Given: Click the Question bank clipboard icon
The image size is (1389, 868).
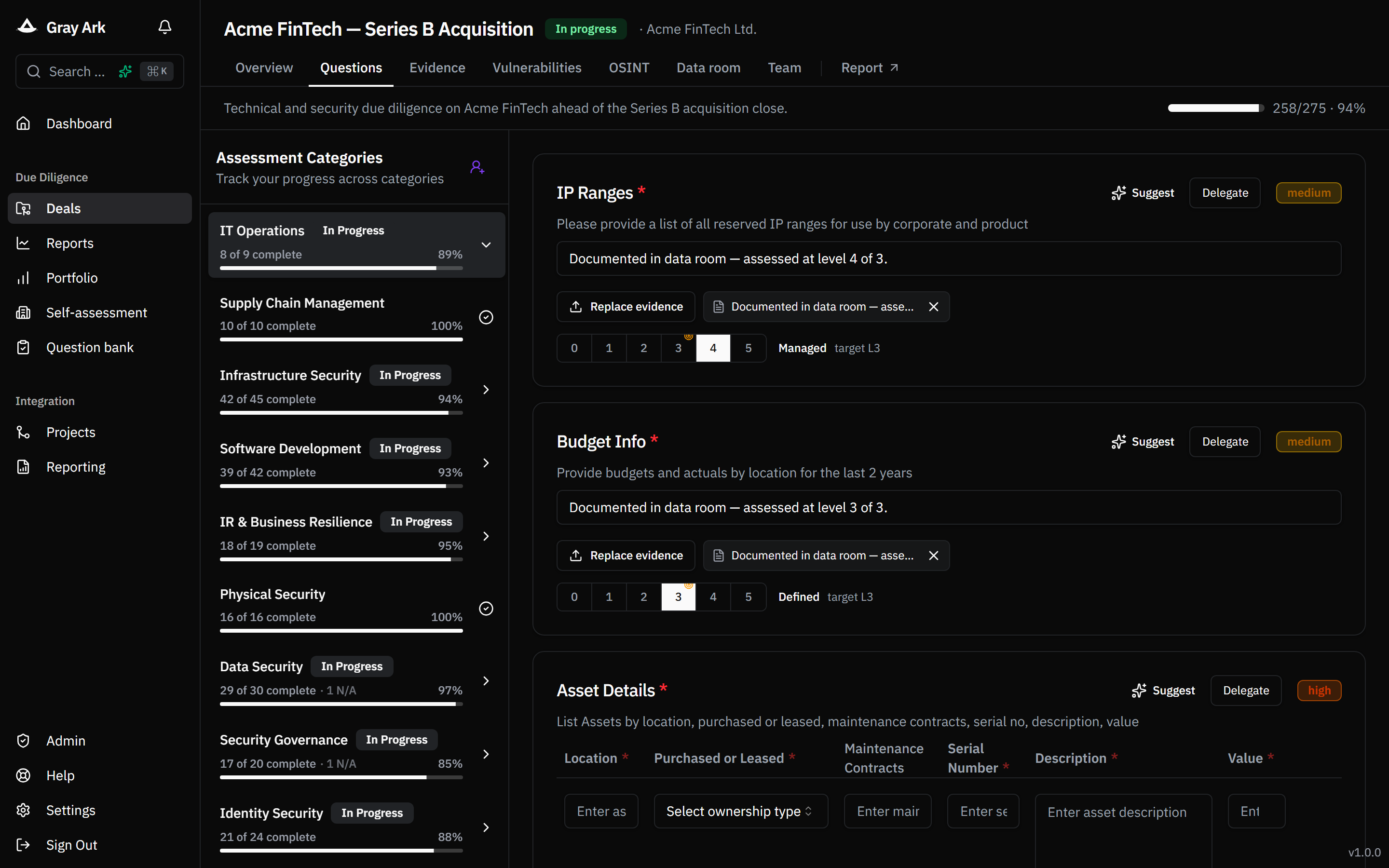Looking at the screenshot, I should [23, 347].
